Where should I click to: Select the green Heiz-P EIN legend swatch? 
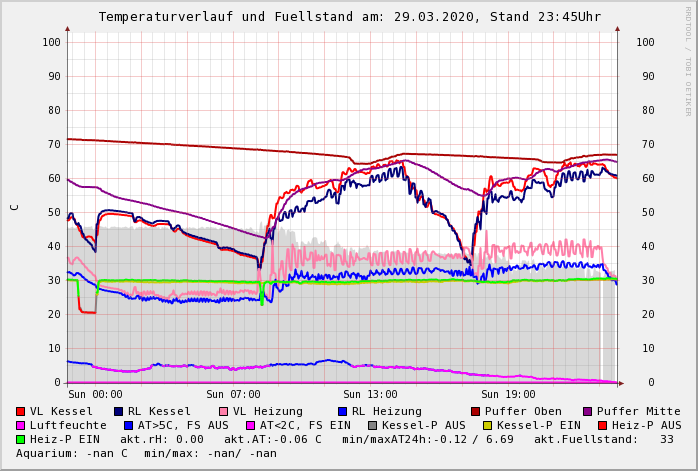[x=21, y=439]
